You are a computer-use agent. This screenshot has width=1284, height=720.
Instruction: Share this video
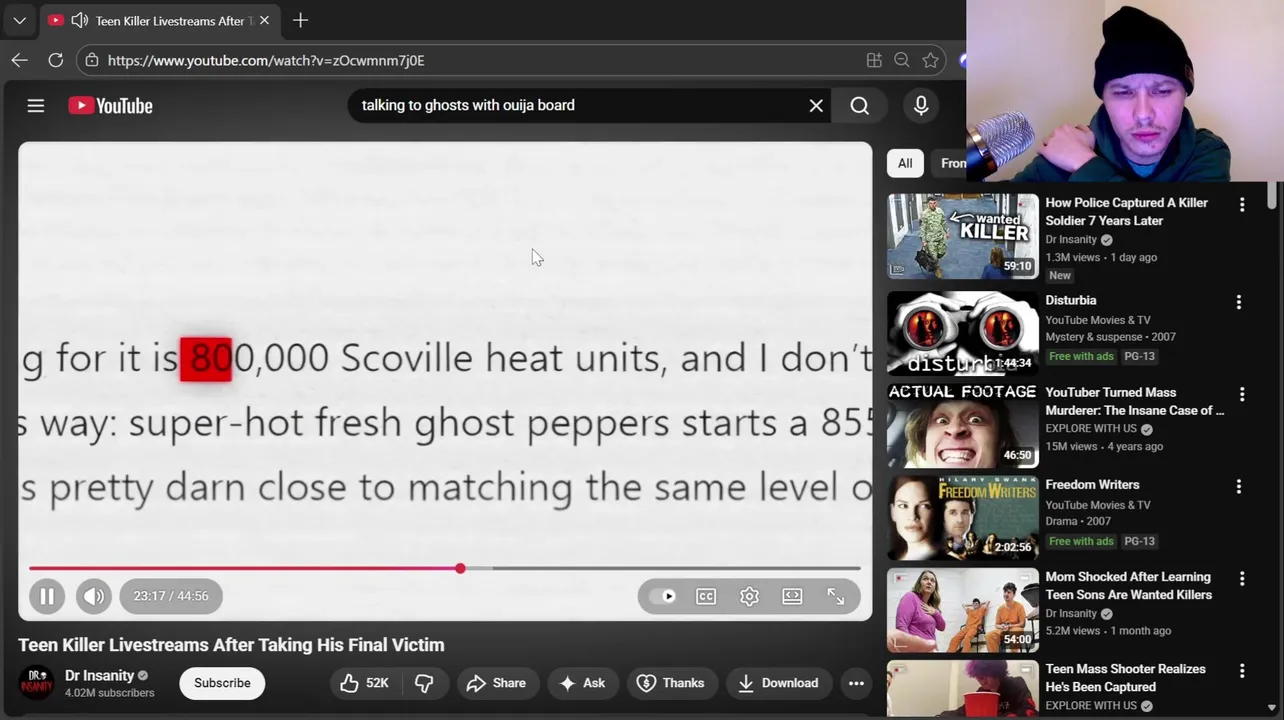click(x=497, y=683)
